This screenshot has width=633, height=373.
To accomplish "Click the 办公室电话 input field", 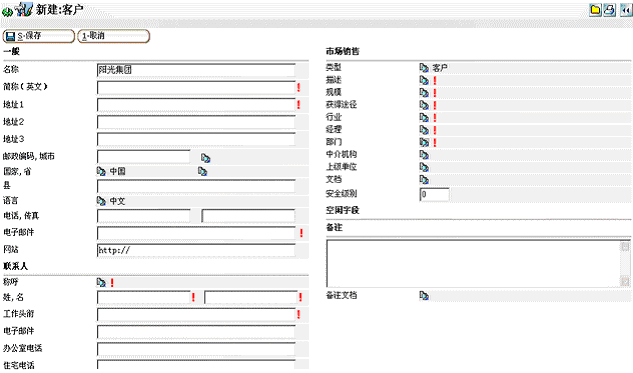I will pyautogui.click(x=196, y=349).
